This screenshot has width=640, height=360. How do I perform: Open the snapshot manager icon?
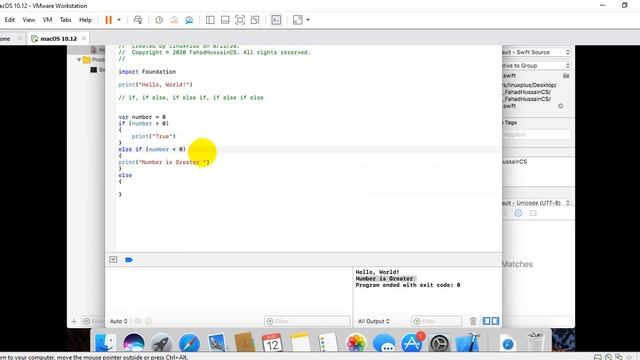tap(189, 20)
